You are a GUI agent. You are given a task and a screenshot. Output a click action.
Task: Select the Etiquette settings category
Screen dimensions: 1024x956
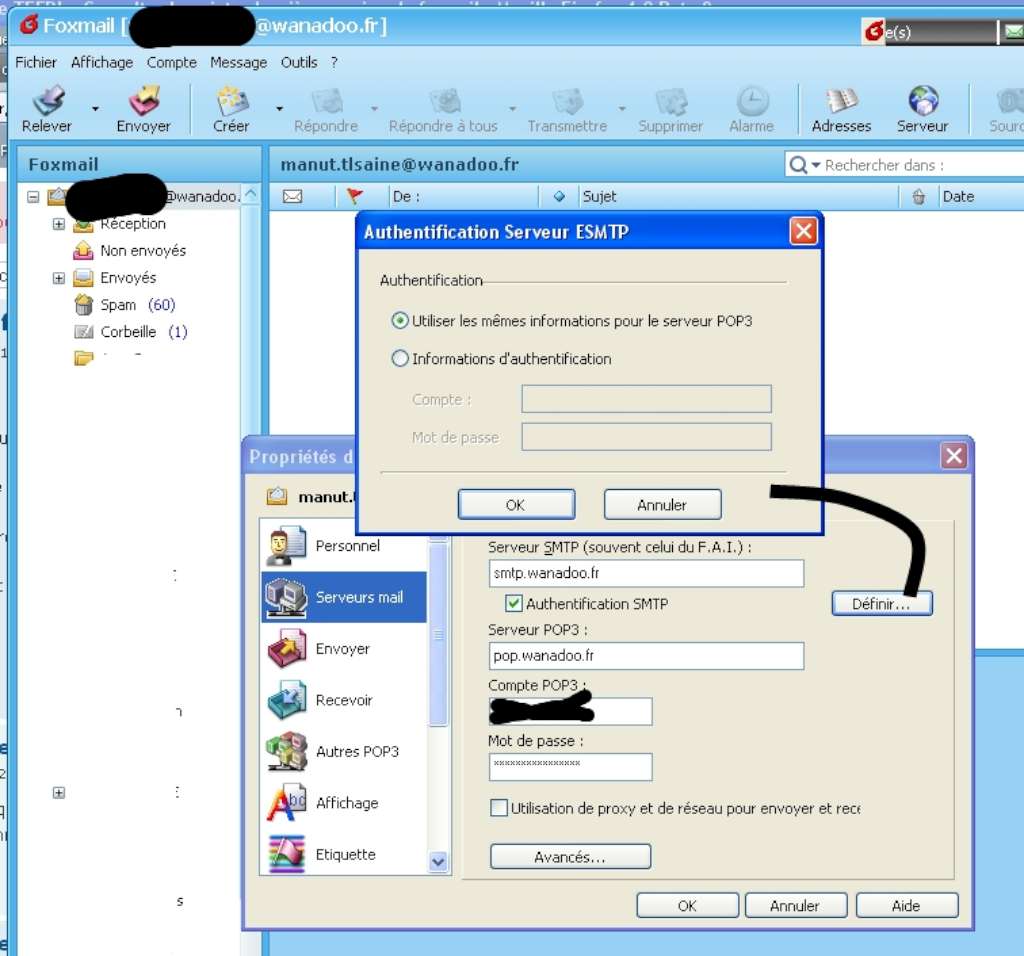click(x=344, y=854)
